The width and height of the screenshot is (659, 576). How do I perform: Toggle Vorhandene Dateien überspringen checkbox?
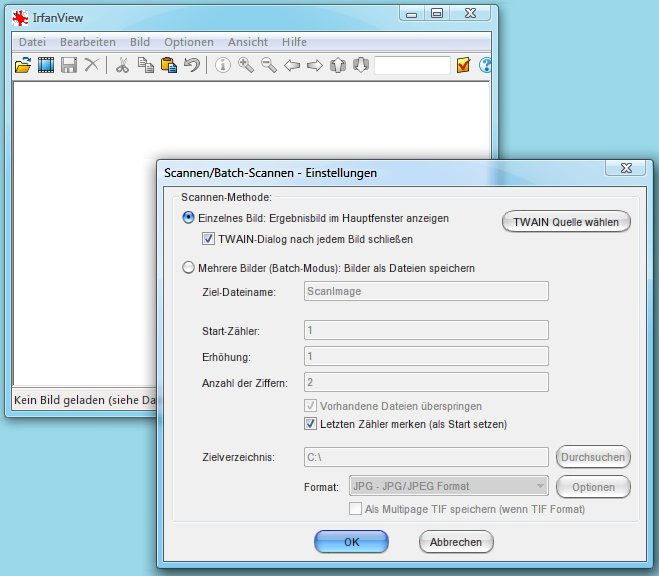coord(310,406)
